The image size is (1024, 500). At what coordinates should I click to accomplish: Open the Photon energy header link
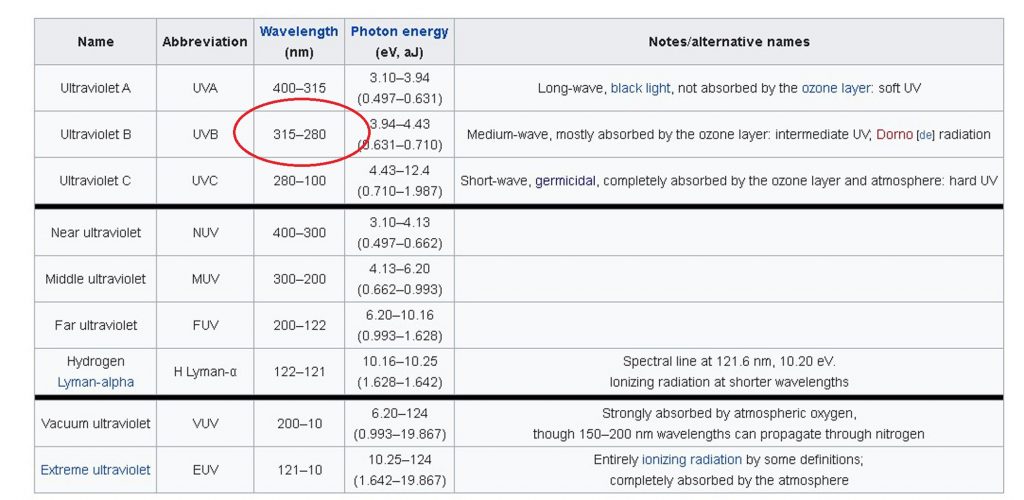pyautogui.click(x=399, y=32)
